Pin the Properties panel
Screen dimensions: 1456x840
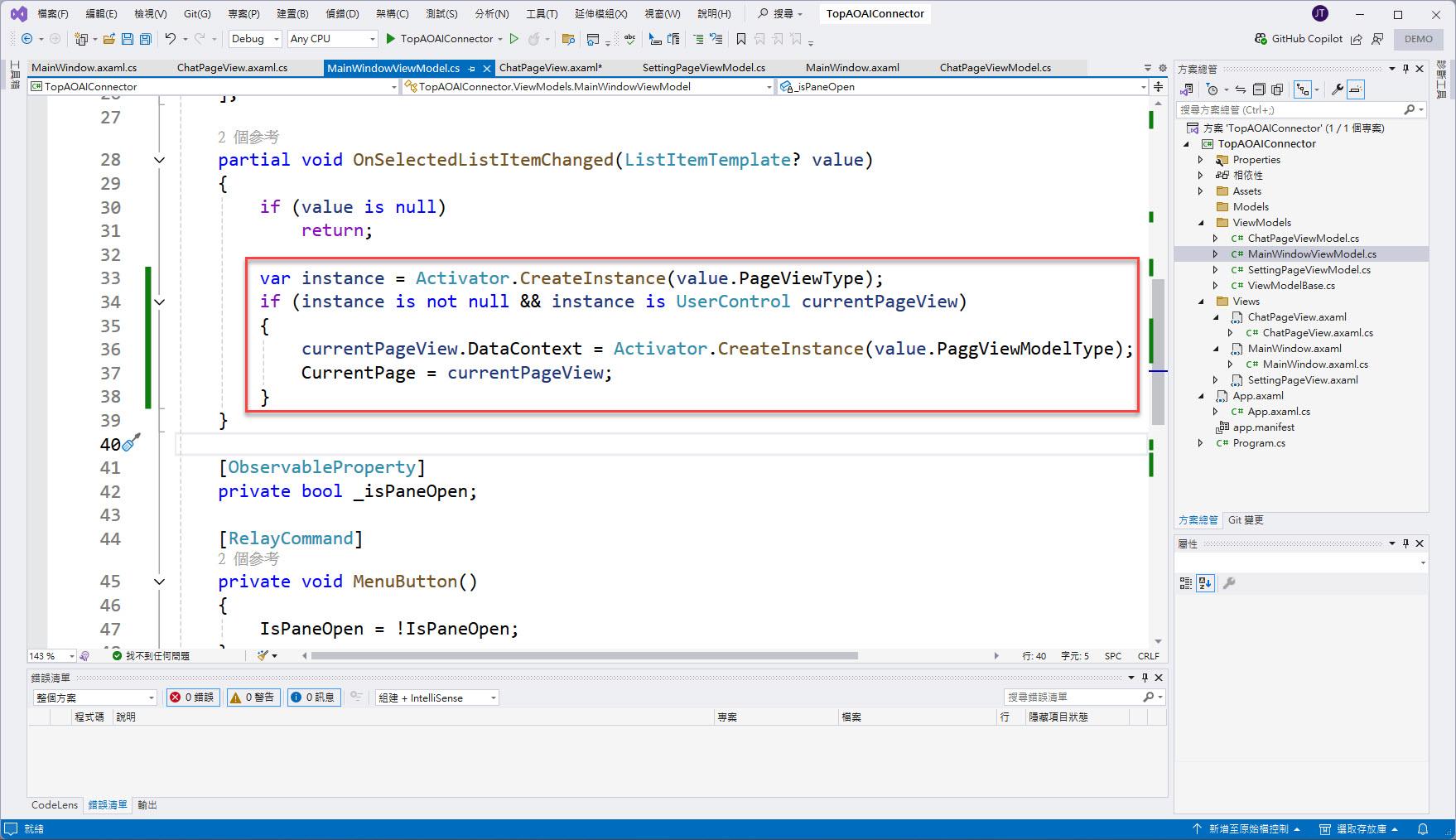1405,543
